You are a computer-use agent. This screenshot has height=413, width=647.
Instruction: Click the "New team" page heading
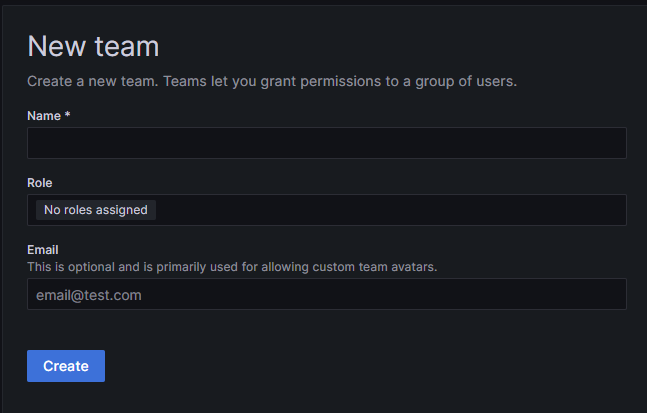click(93, 46)
